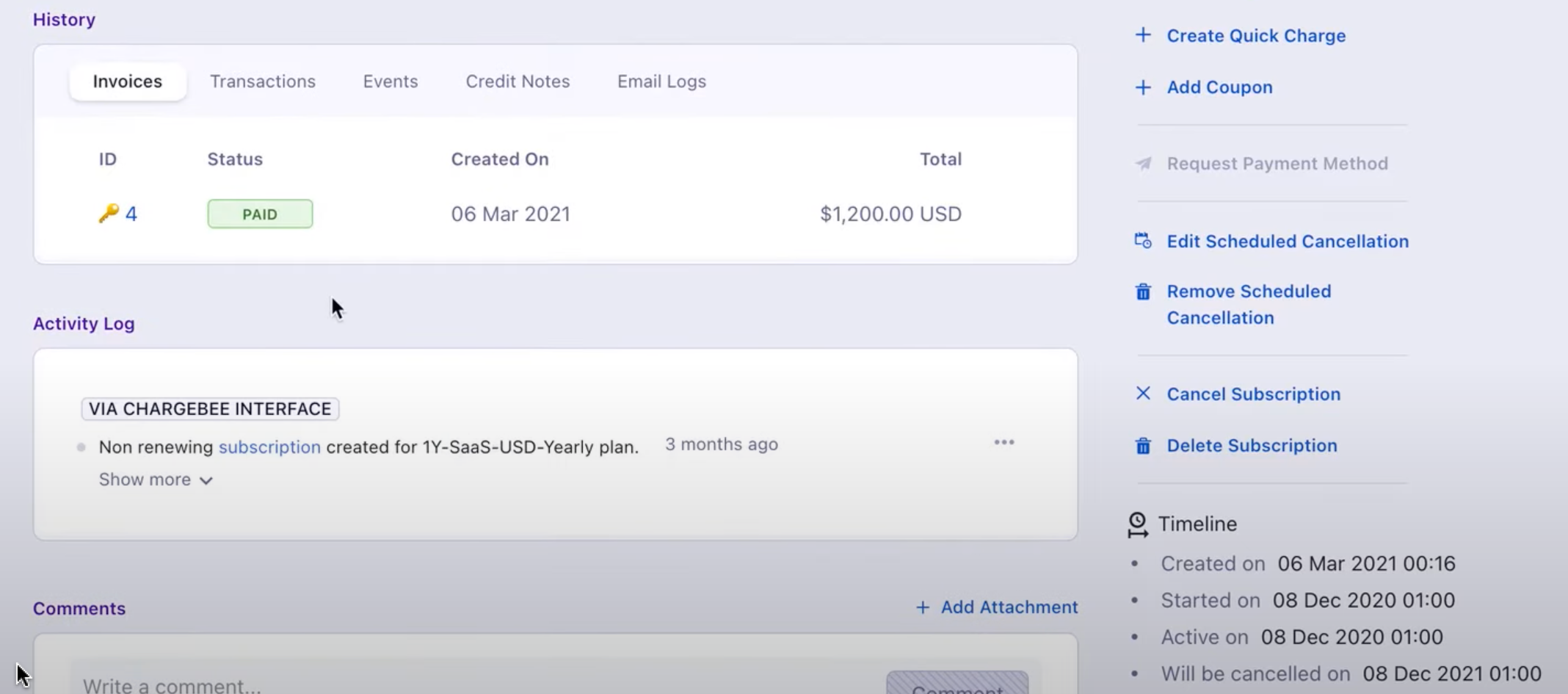Expand Show more in the activity log
The width and height of the screenshot is (1568, 694).
[156, 480]
